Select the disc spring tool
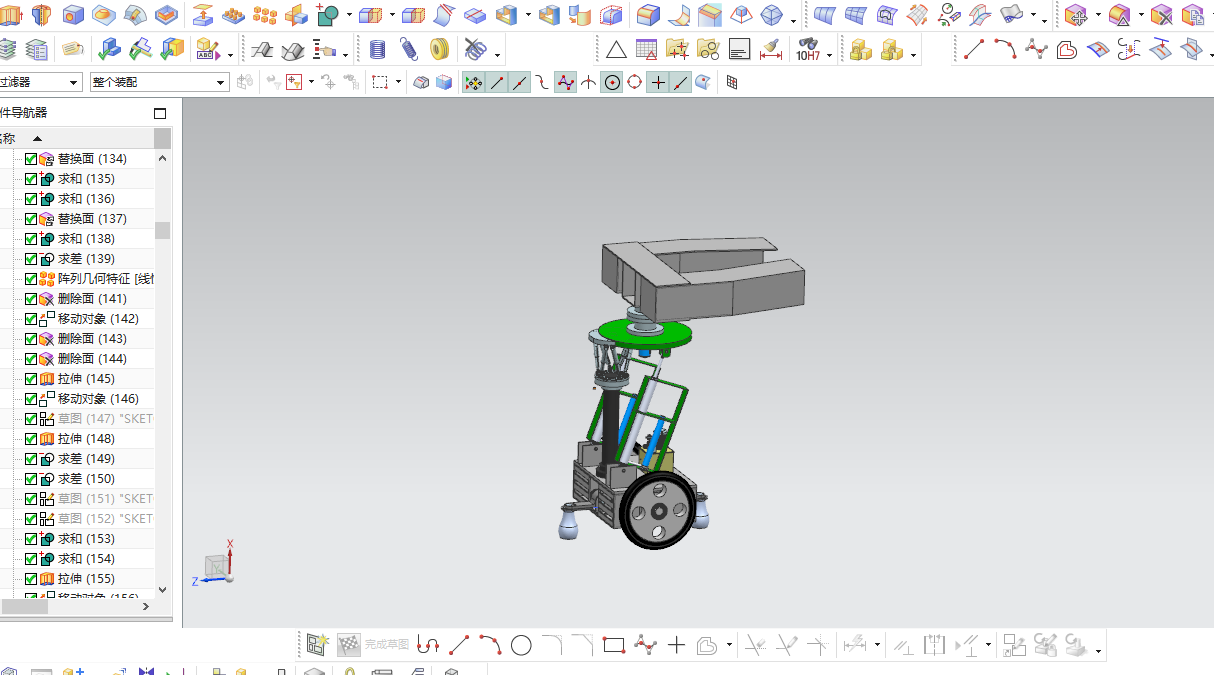 coord(439,49)
